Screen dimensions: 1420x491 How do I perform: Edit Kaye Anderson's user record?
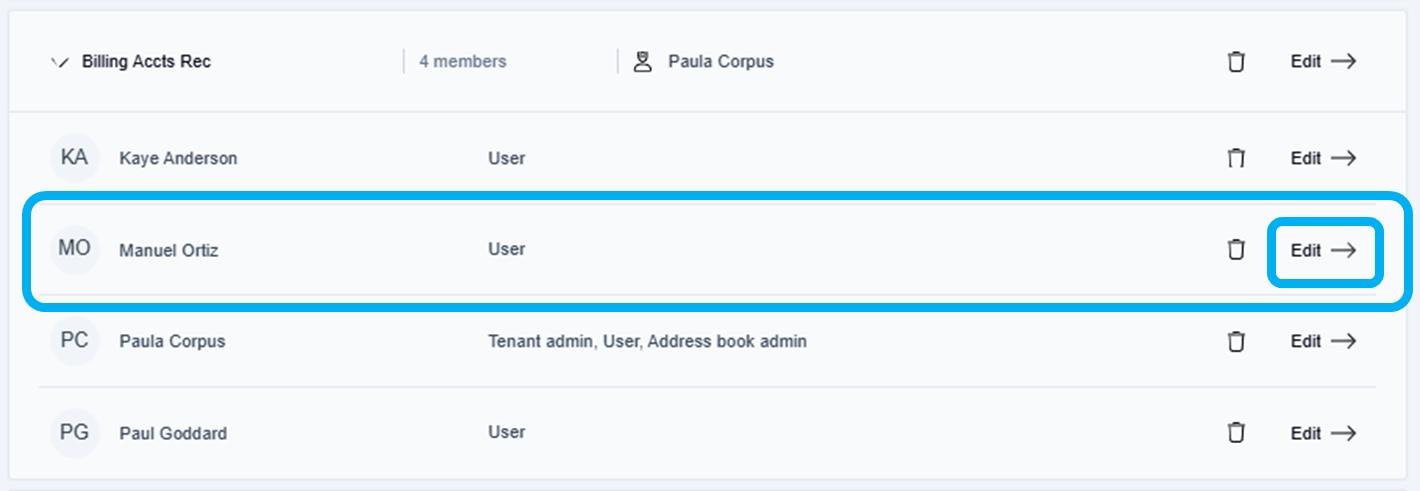[x=1322, y=158]
